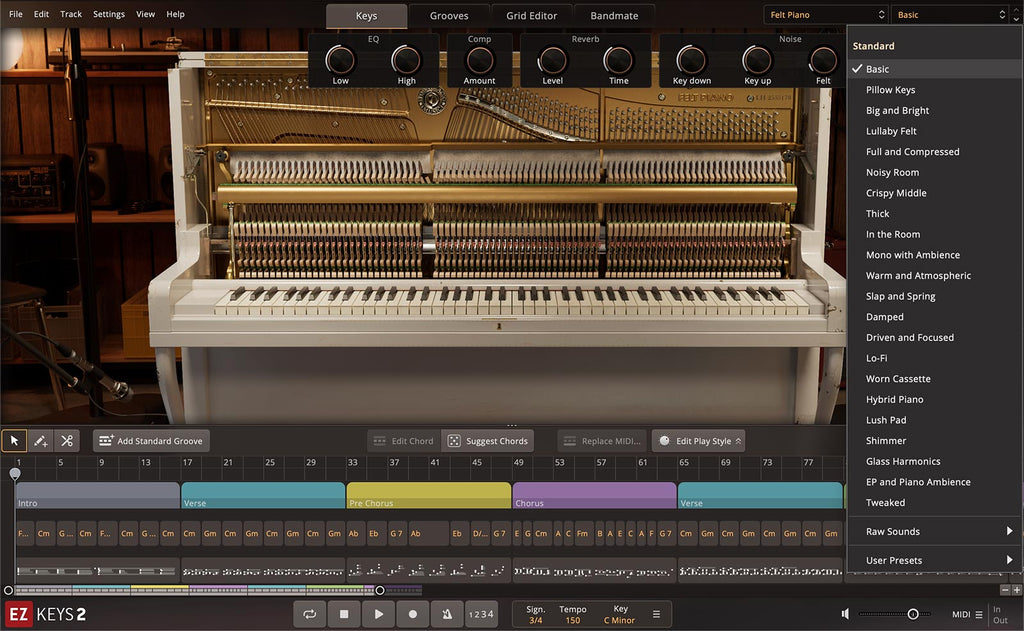Select the Pillow Keys preset
Viewport: 1024px width, 631px height.
coord(935,90)
